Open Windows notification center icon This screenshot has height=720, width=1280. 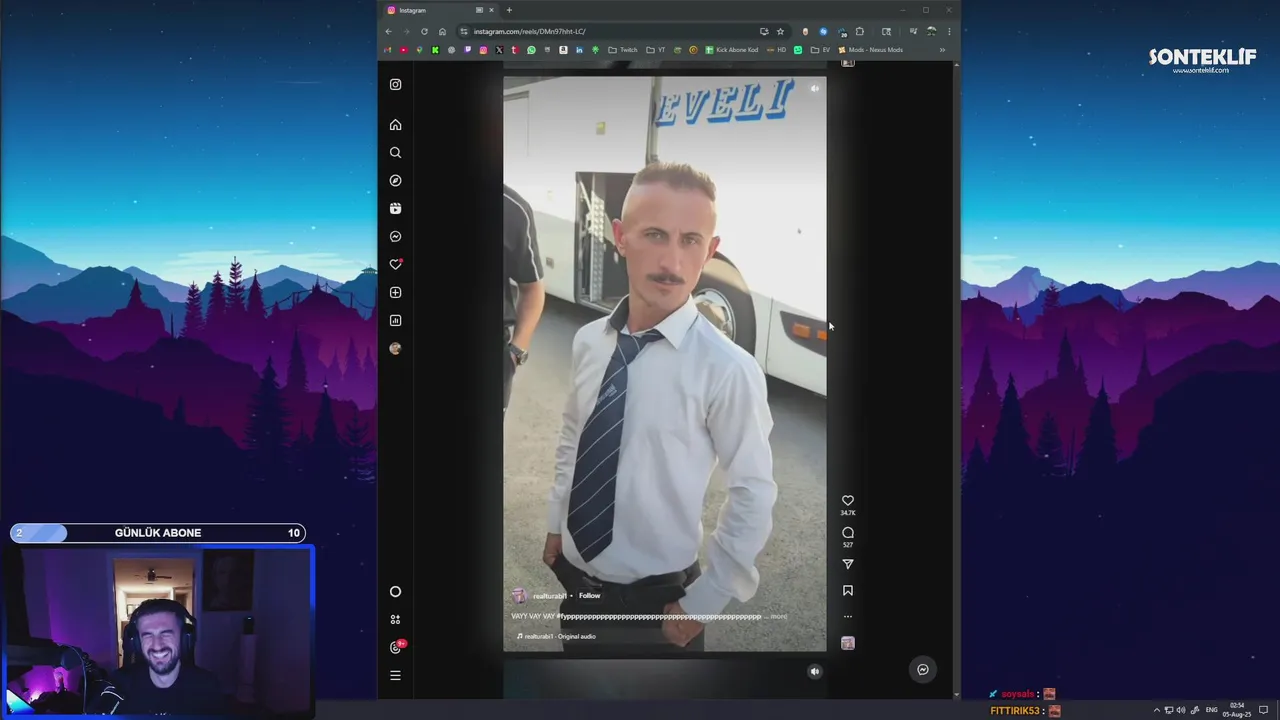tap(1265, 710)
